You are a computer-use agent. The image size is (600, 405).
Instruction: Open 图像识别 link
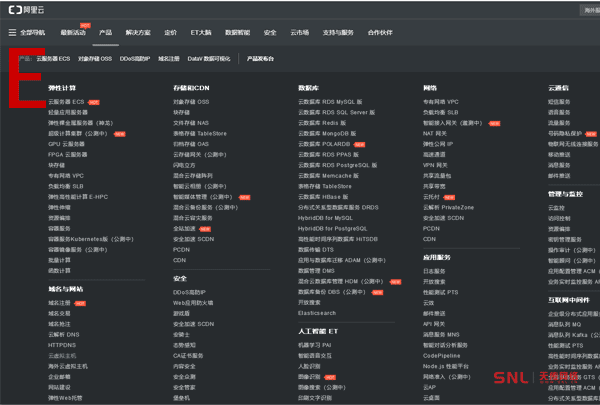point(309,377)
